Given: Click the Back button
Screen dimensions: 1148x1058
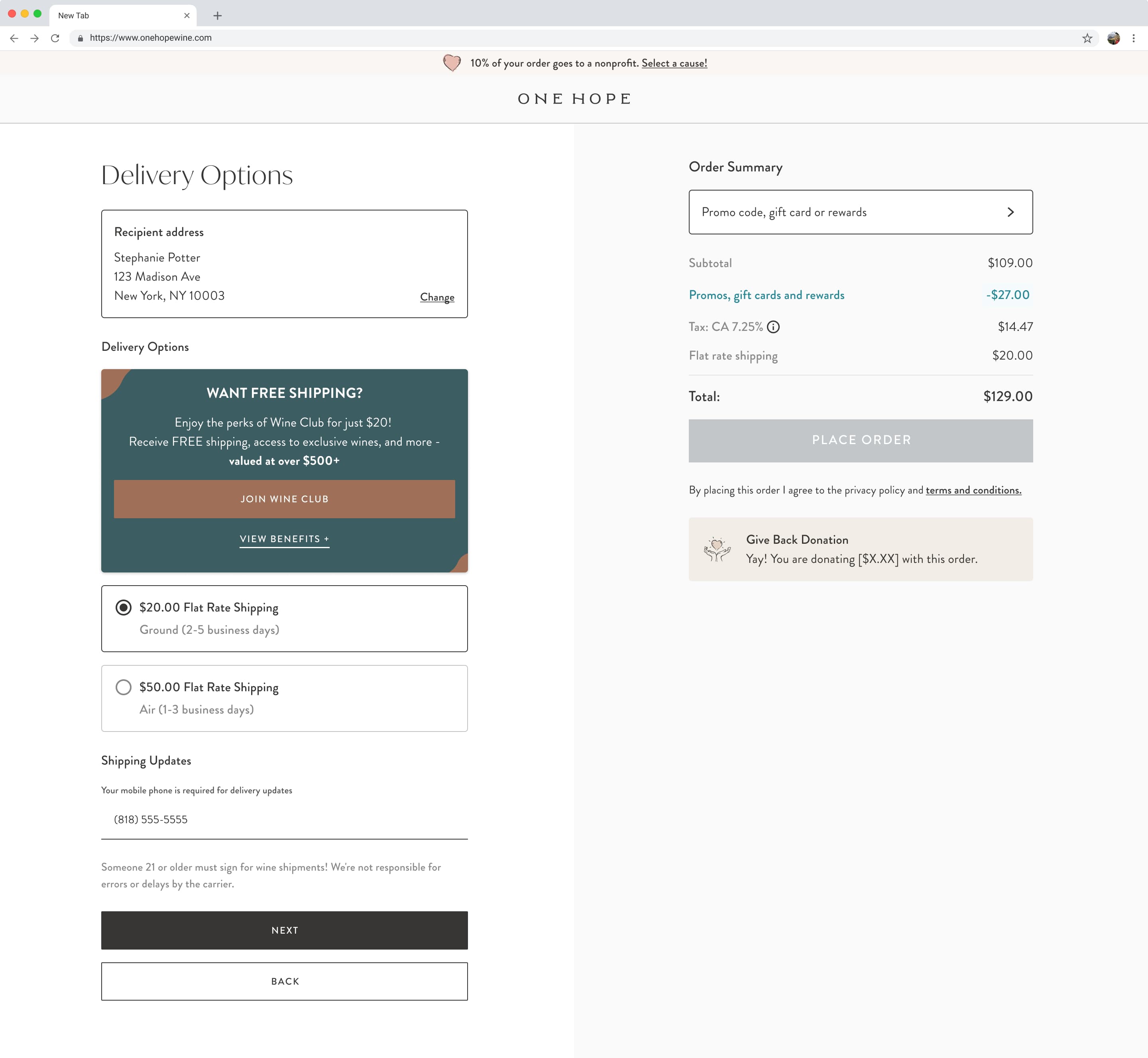Looking at the screenshot, I should pyautogui.click(x=284, y=981).
